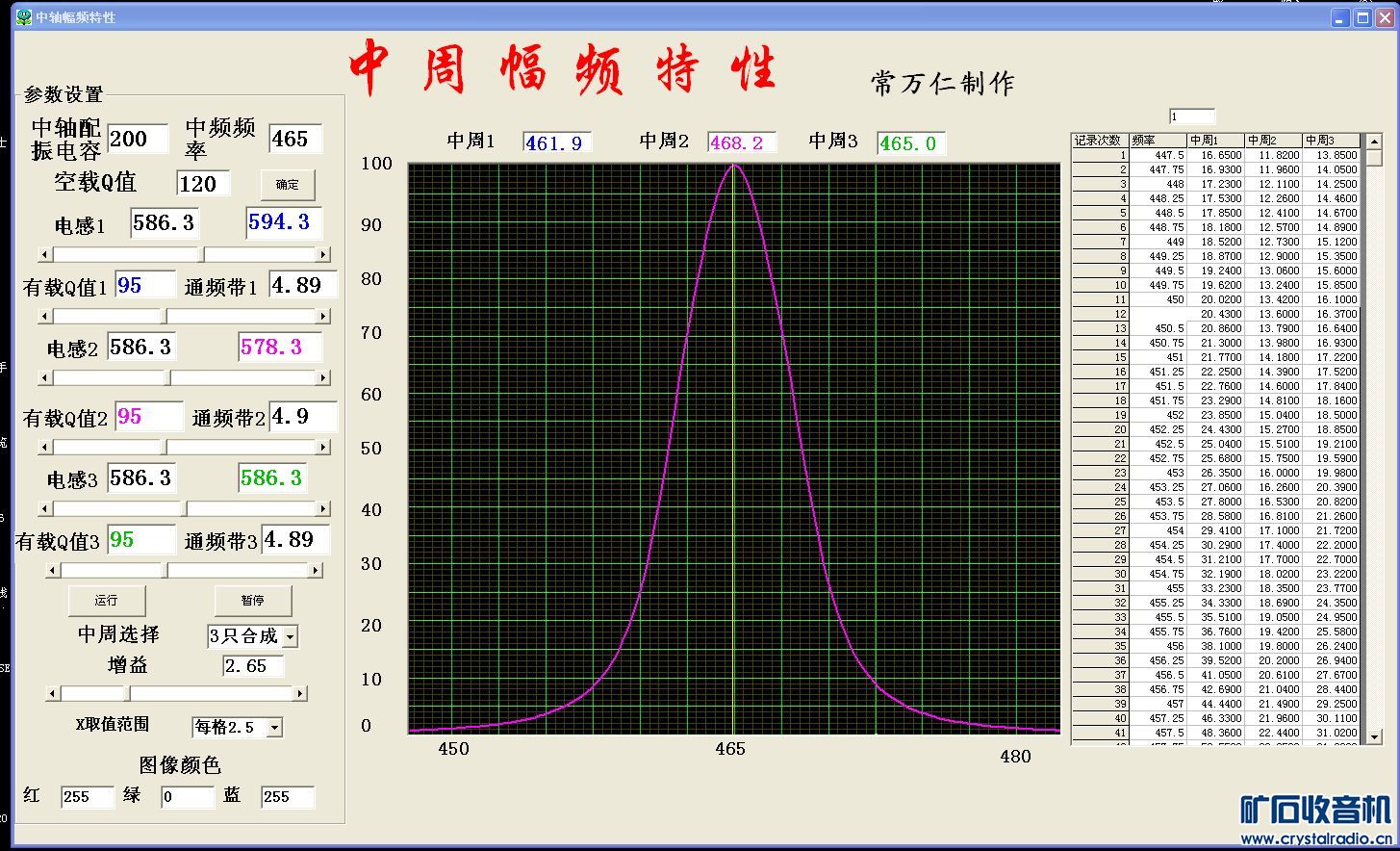Click the 中周2 column header in the table
Viewport: 1400px width, 851px height.
1273,141
